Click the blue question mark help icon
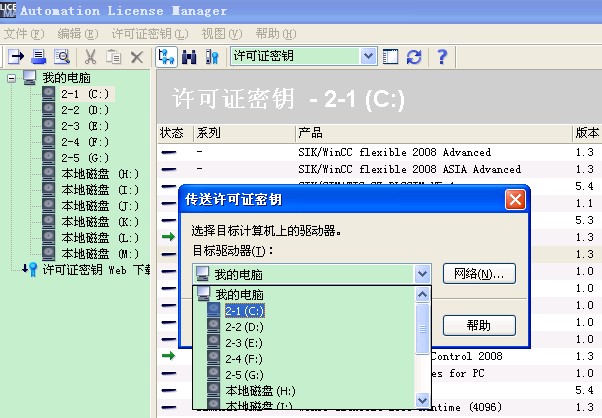This screenshot has width=602, height=418. coord(441,57)
